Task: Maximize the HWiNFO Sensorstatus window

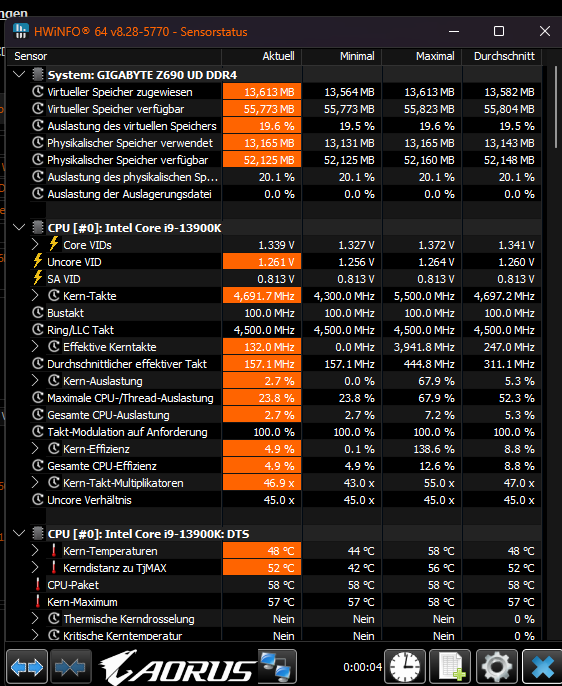Action: [x=499, y=31]
